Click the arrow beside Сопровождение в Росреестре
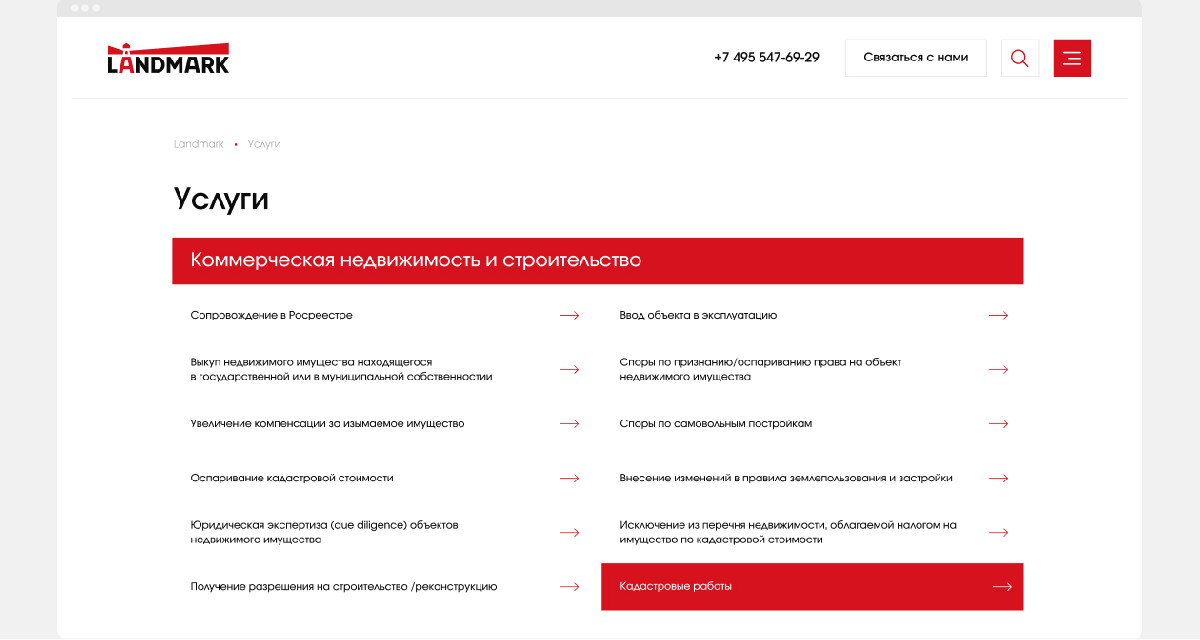Viewport: 1200px width, 640px height. pyautogui.click(x=569, y=316)
